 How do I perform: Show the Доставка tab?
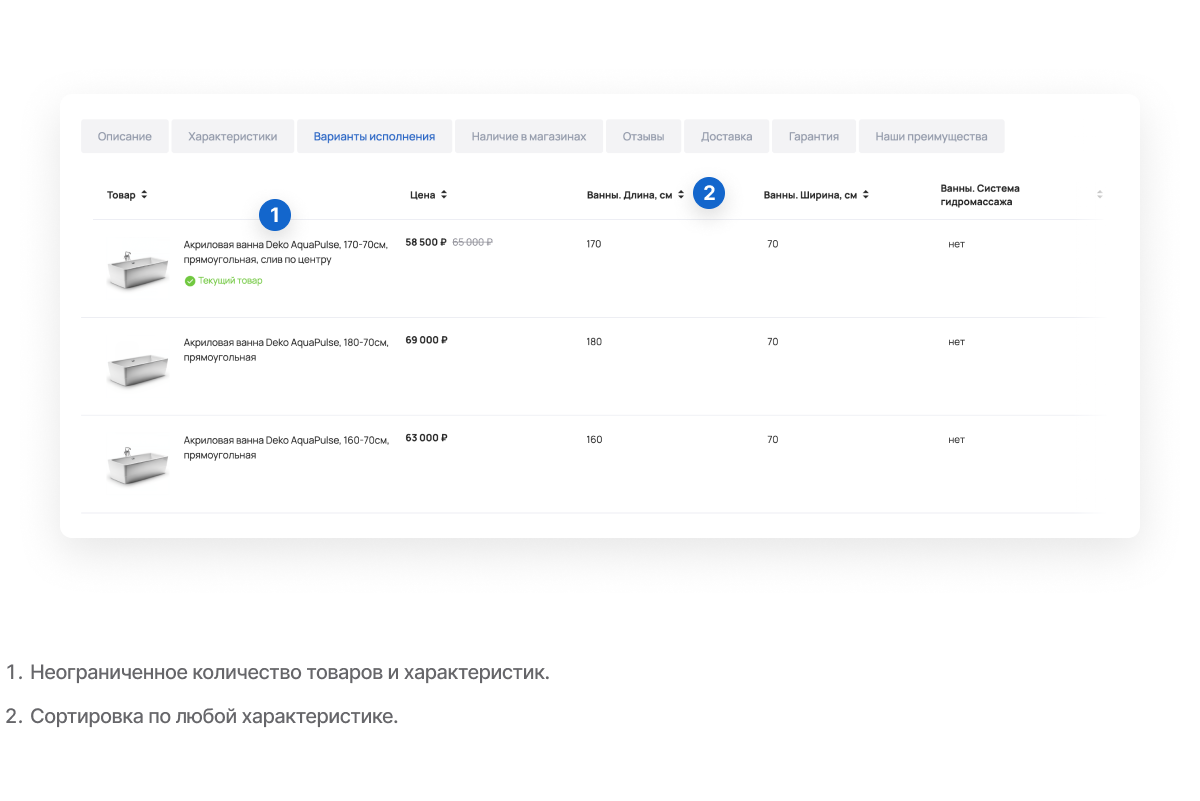[726, 137]
